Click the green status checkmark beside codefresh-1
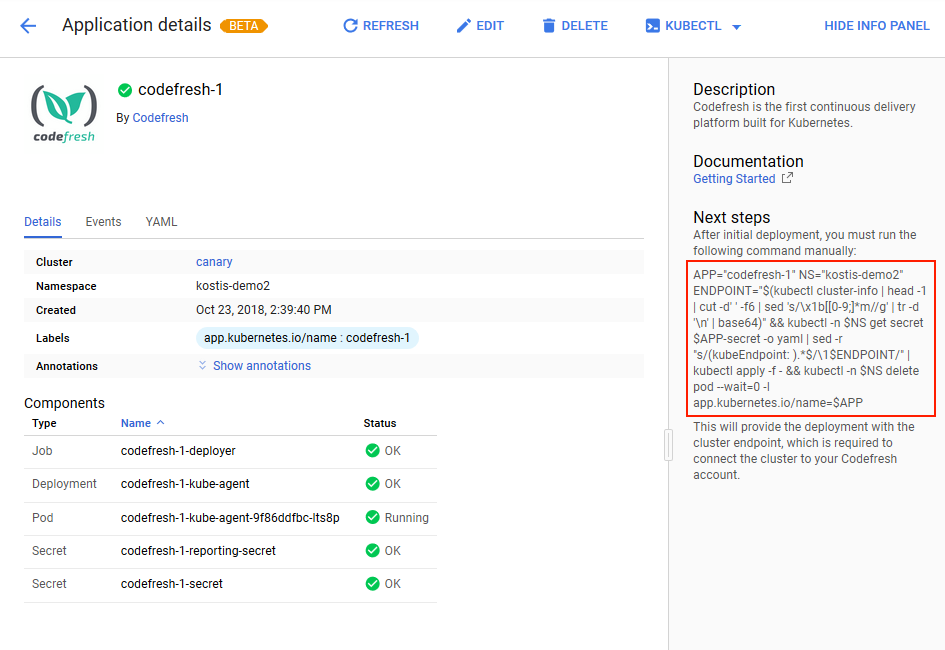The height and width of the screenshot is (650, 945). click(x=125, y=90)
